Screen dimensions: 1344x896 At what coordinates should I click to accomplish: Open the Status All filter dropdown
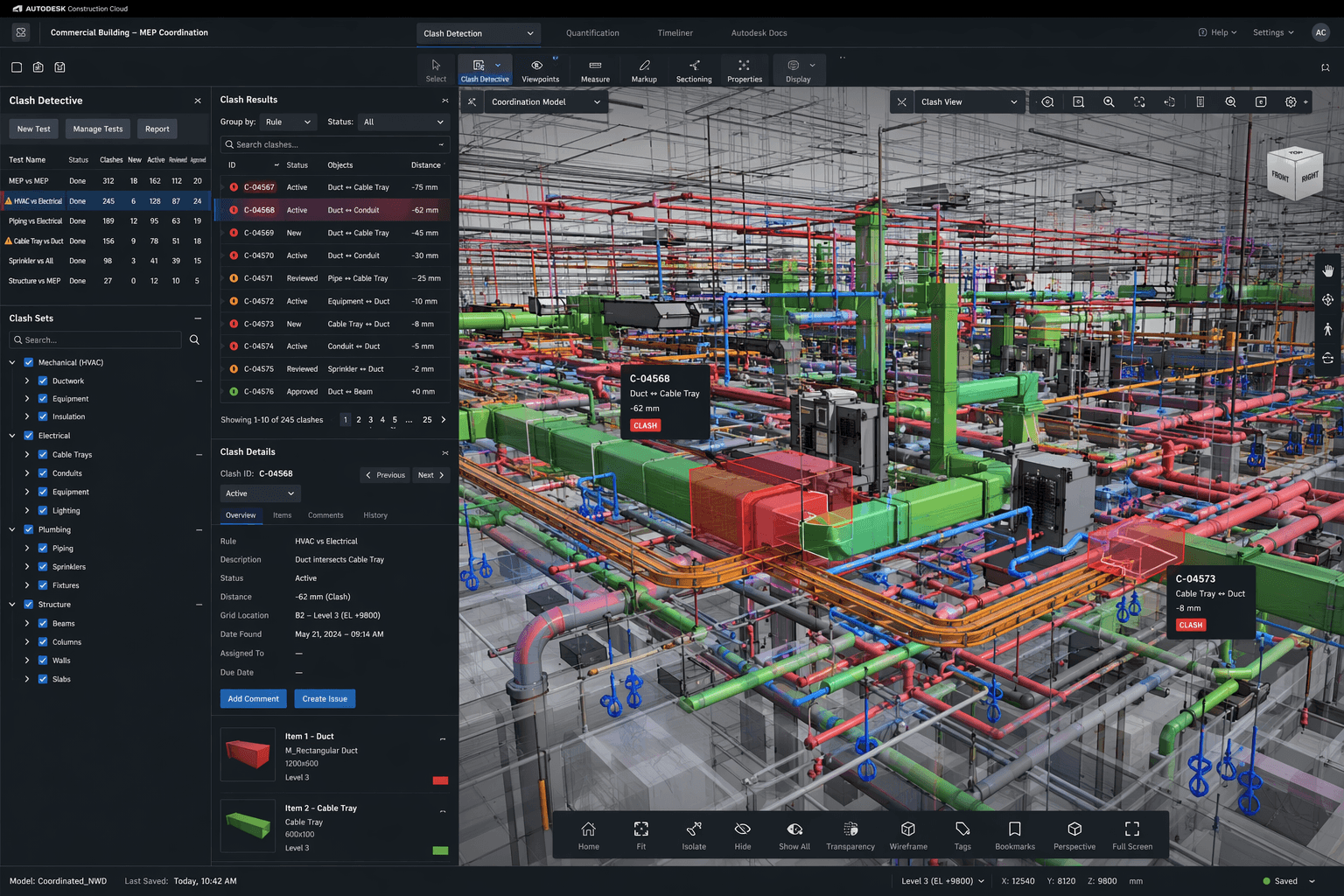[403, 122]
